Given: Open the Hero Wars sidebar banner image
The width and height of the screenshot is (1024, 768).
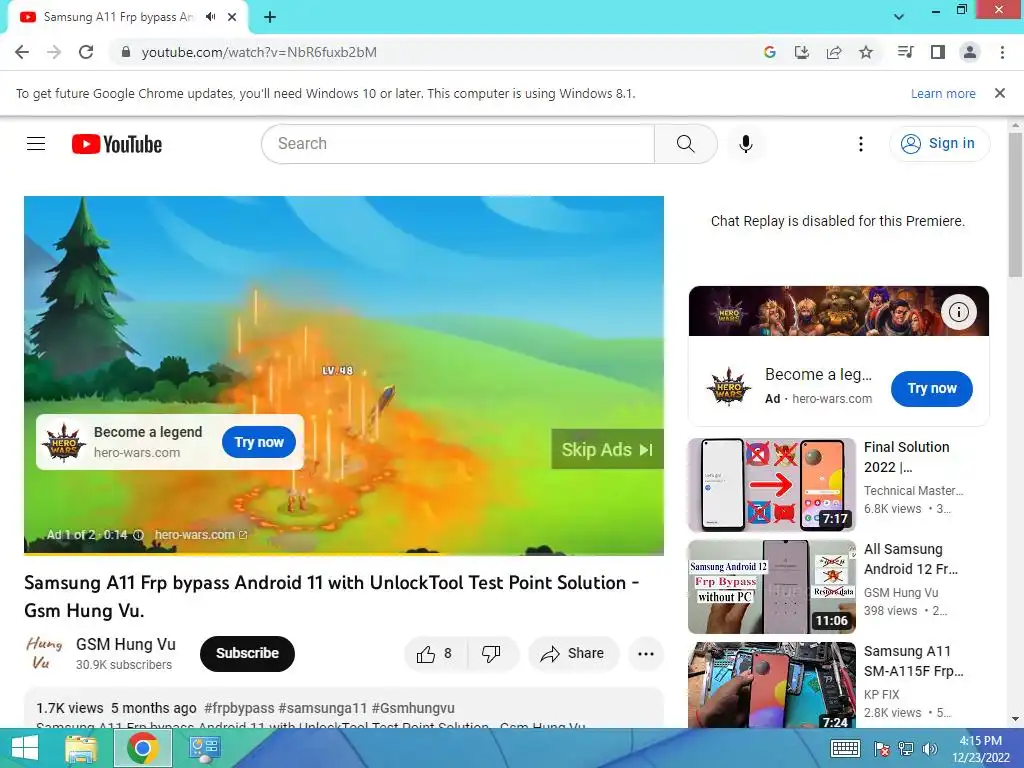Looking at the screenshot, I should point(839,311).
